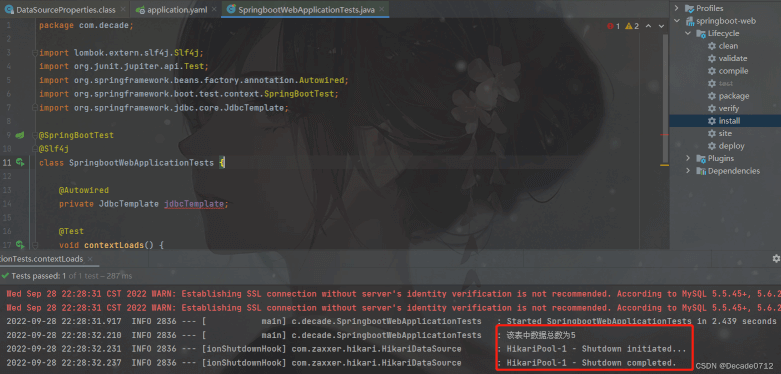Select the verify lifecycle goal
781x374 pixels.
pyautogui.click(x=729, y=108)
